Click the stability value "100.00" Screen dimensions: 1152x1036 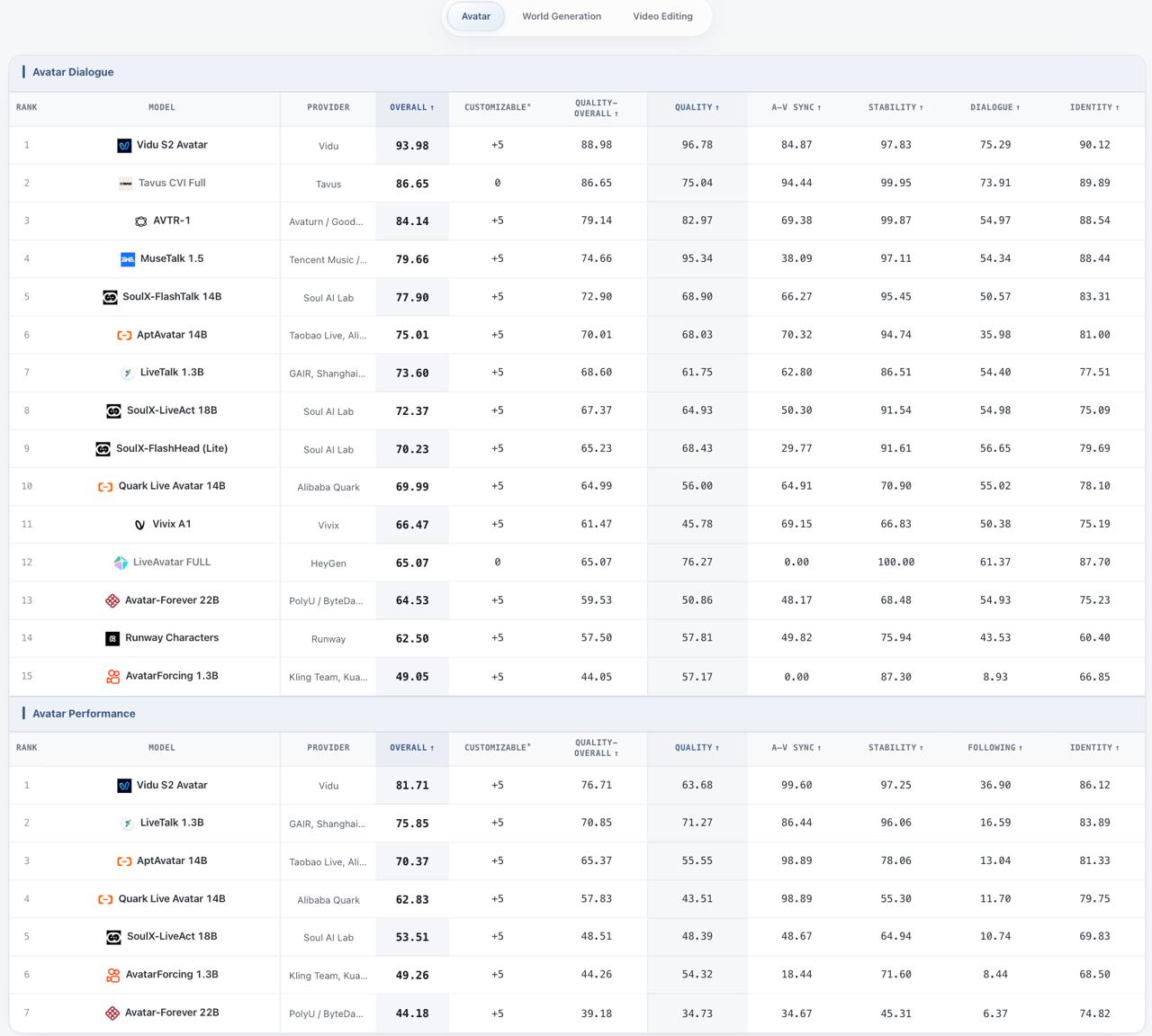tap(895, 563)
